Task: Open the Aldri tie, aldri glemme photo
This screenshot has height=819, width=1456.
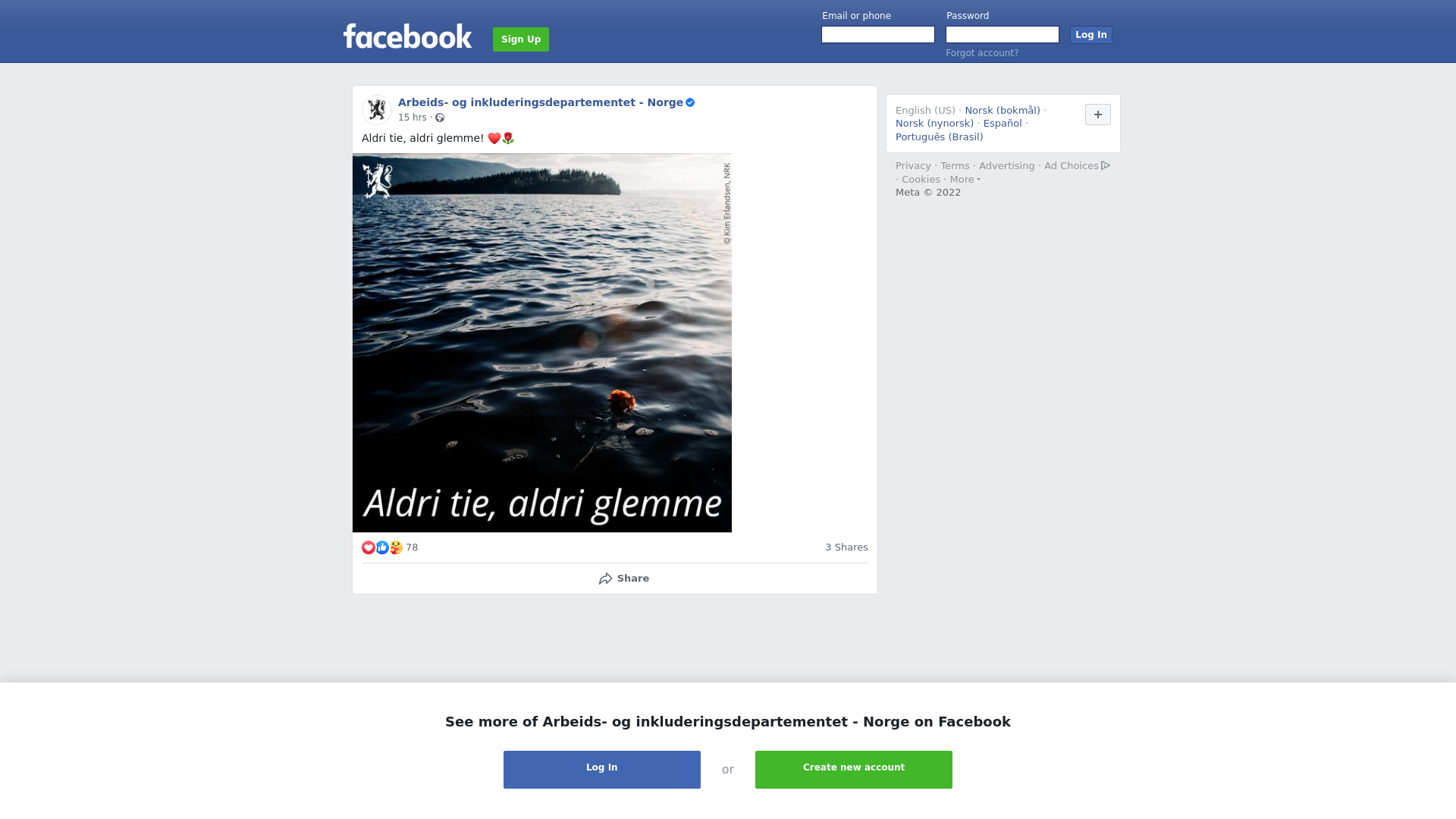Action: point(542,343)
